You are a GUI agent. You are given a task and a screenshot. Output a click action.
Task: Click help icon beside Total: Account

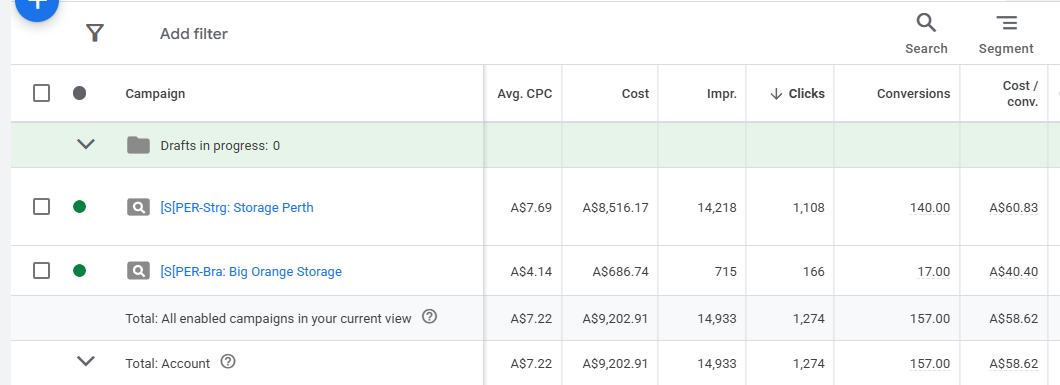coord(228,361)
